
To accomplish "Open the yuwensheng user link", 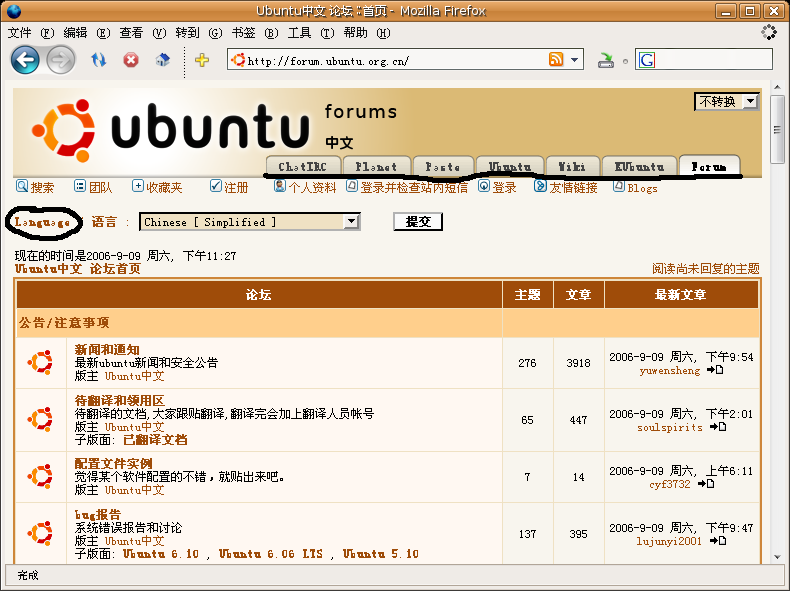I will click(x=670, y=370).
